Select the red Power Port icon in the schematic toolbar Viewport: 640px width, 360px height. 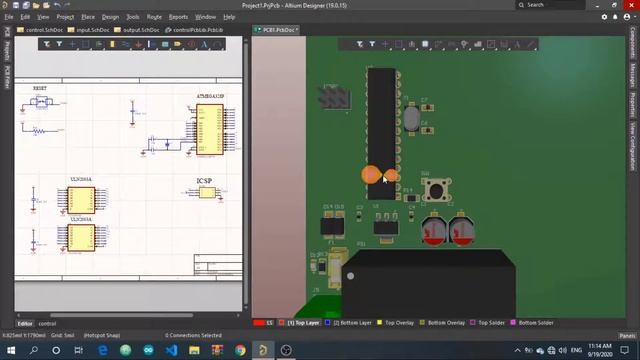(x=138, y=44)
